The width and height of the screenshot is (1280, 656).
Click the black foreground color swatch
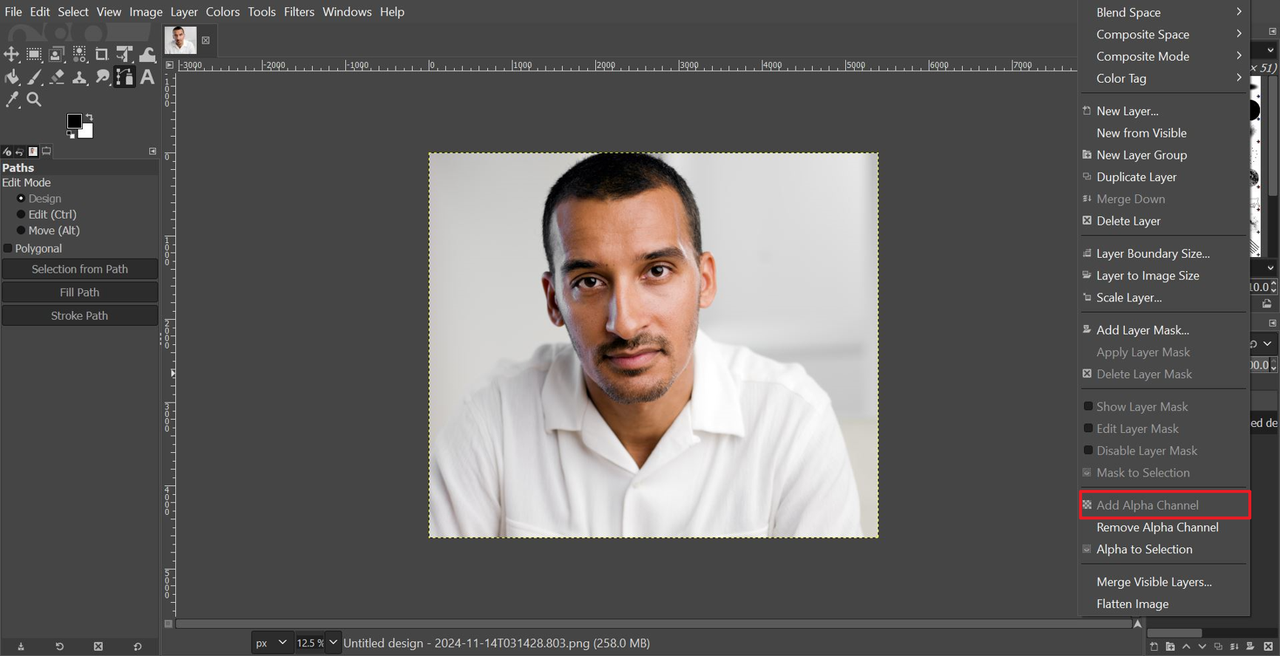pos(73,120)
